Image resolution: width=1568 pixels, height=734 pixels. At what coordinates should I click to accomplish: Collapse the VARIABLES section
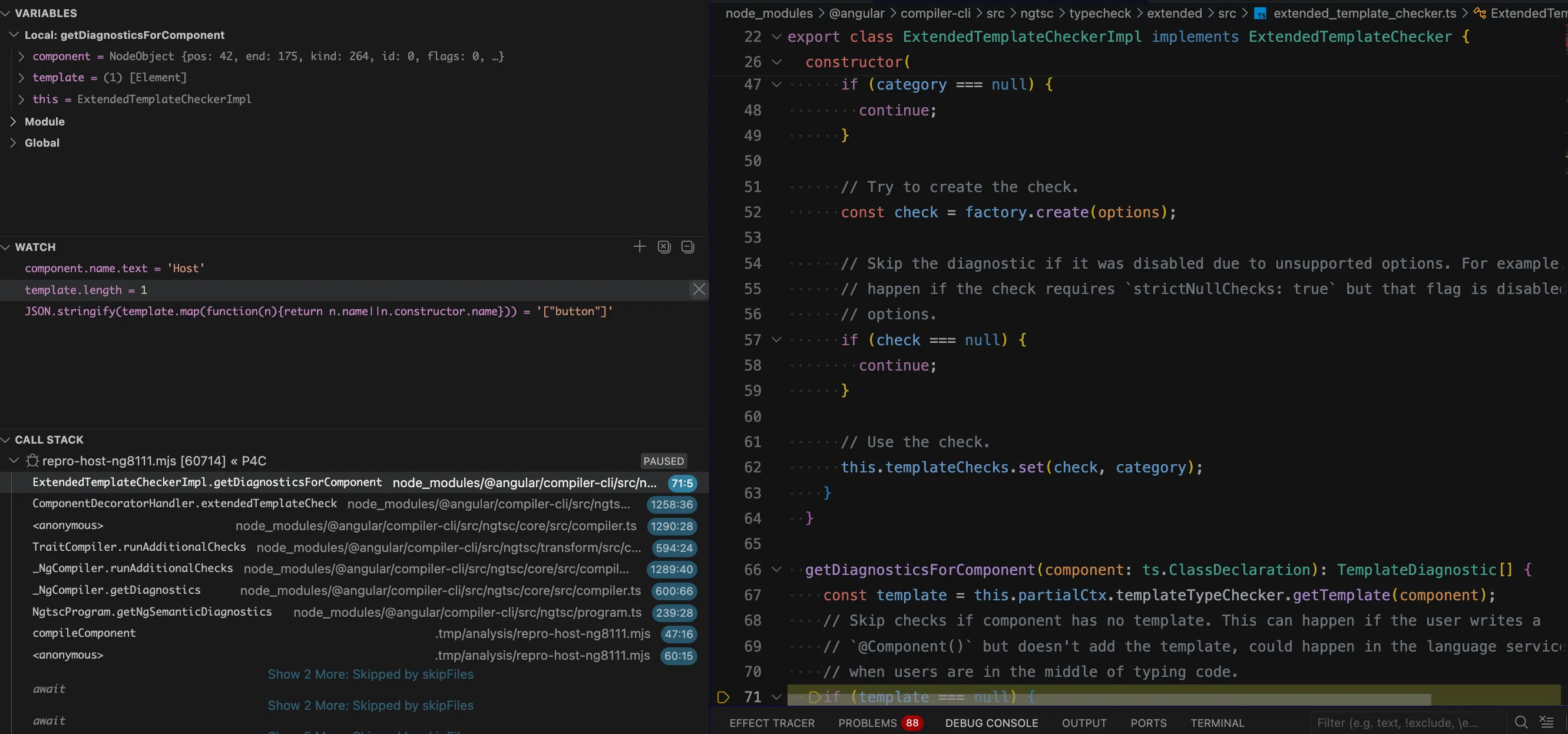pos(6,14)
